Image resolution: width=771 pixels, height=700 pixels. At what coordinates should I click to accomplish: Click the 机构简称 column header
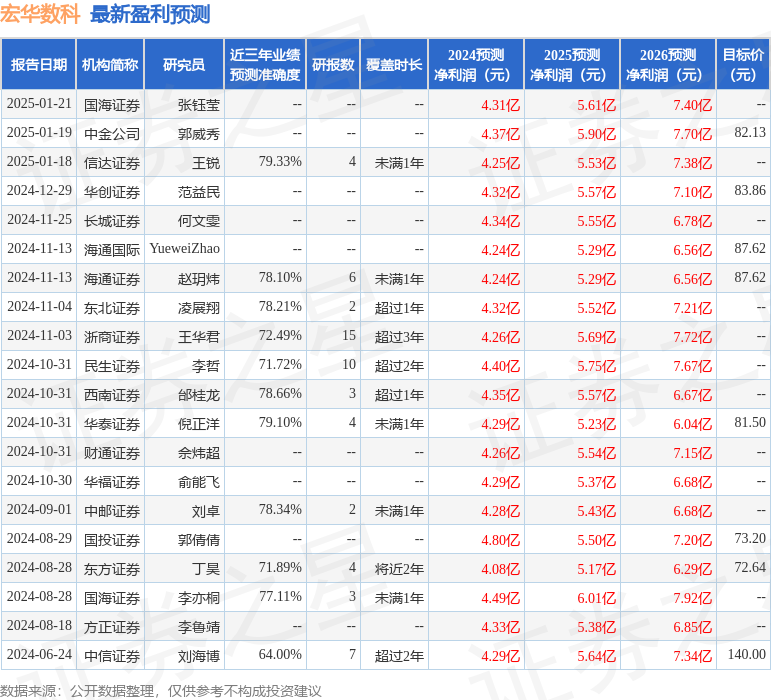110,65
